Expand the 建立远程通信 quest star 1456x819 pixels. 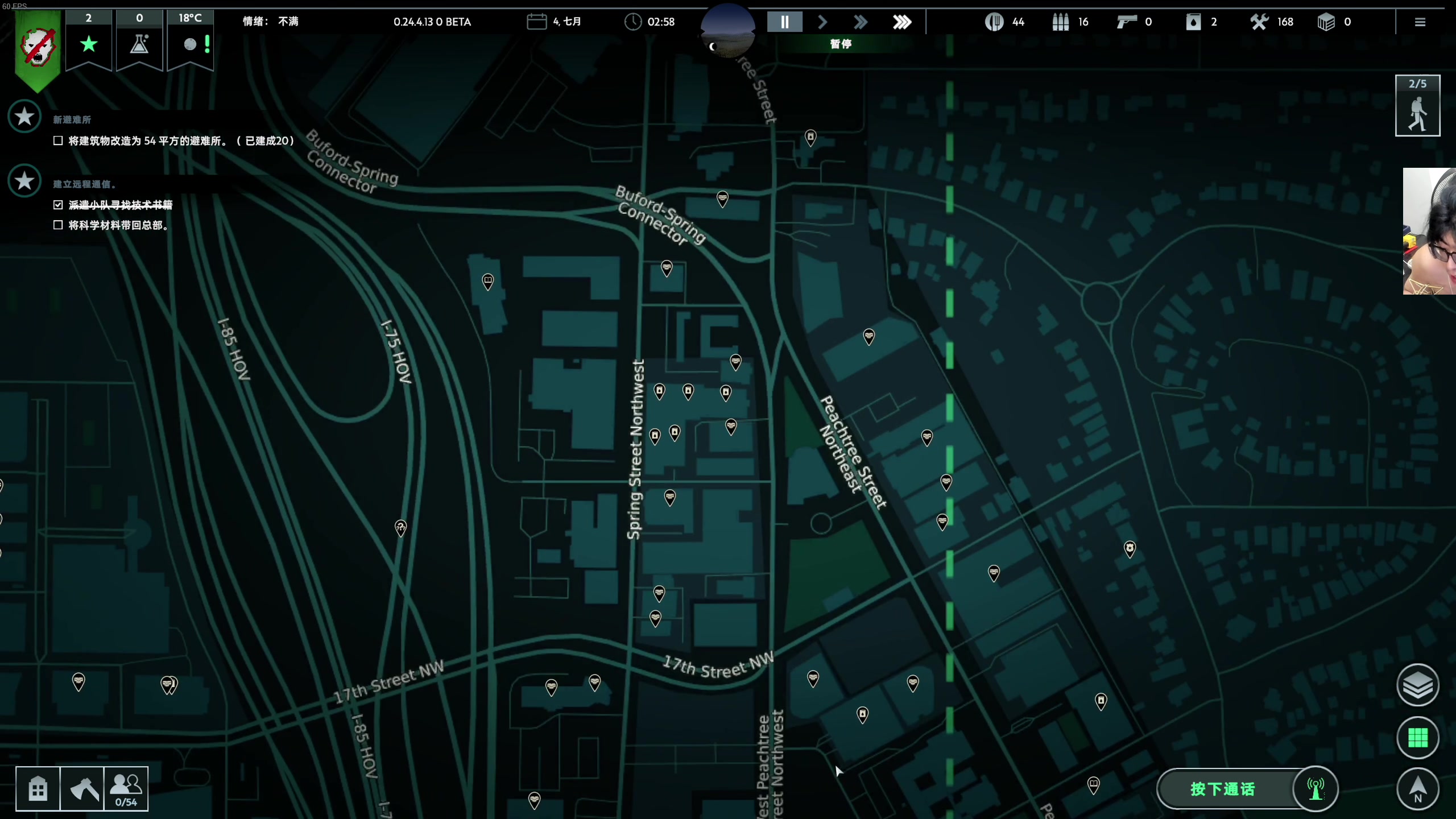(24, 181)
